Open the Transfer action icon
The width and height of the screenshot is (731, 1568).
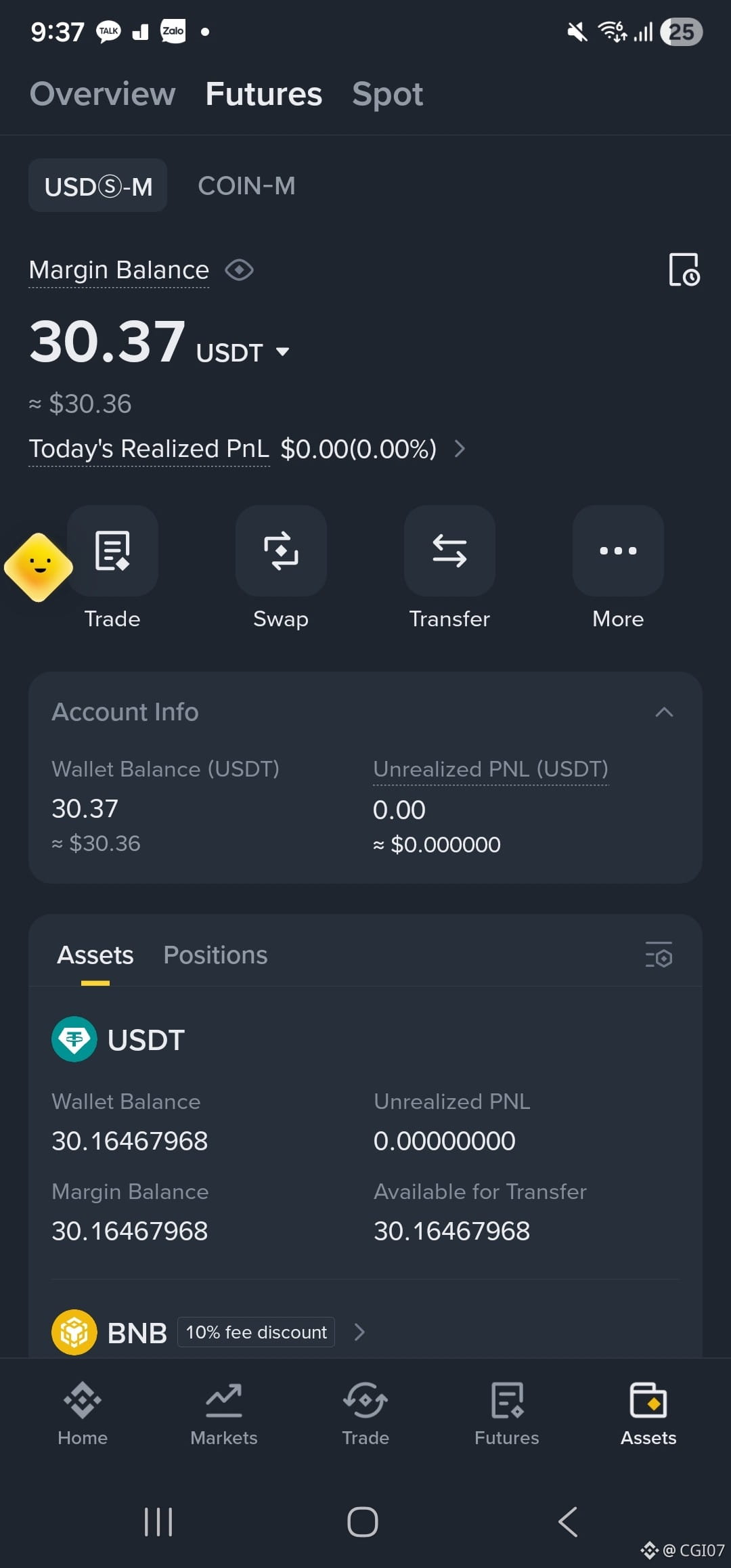point(449,550)
